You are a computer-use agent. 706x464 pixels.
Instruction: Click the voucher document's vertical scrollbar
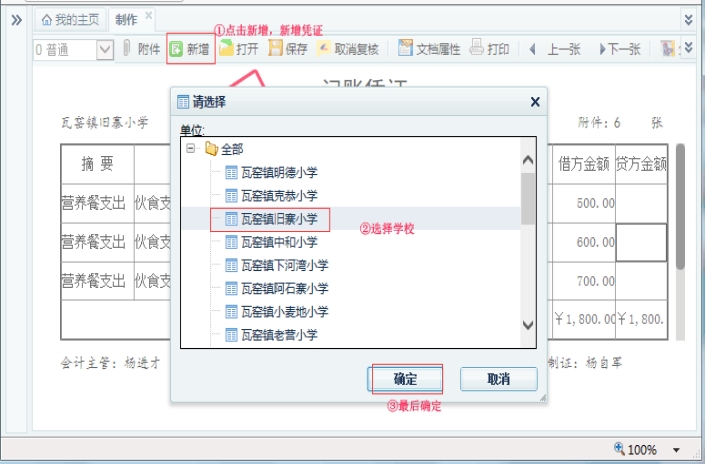click(x=680, y=207)
